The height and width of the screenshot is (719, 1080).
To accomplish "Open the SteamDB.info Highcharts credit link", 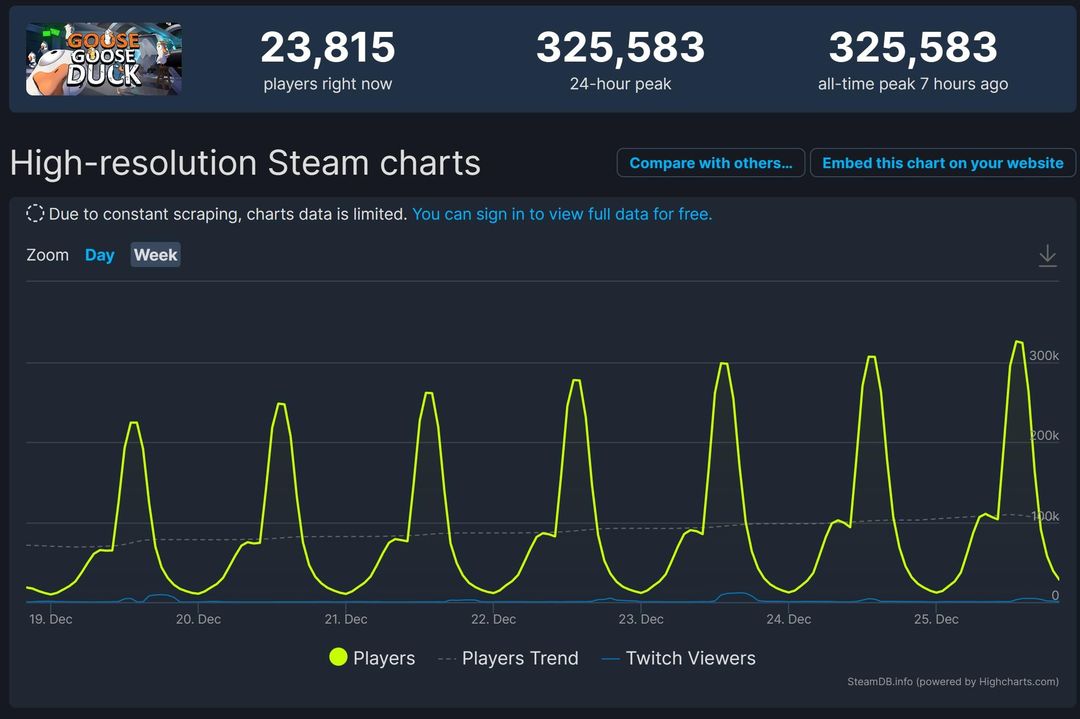I will pos(953,681).
